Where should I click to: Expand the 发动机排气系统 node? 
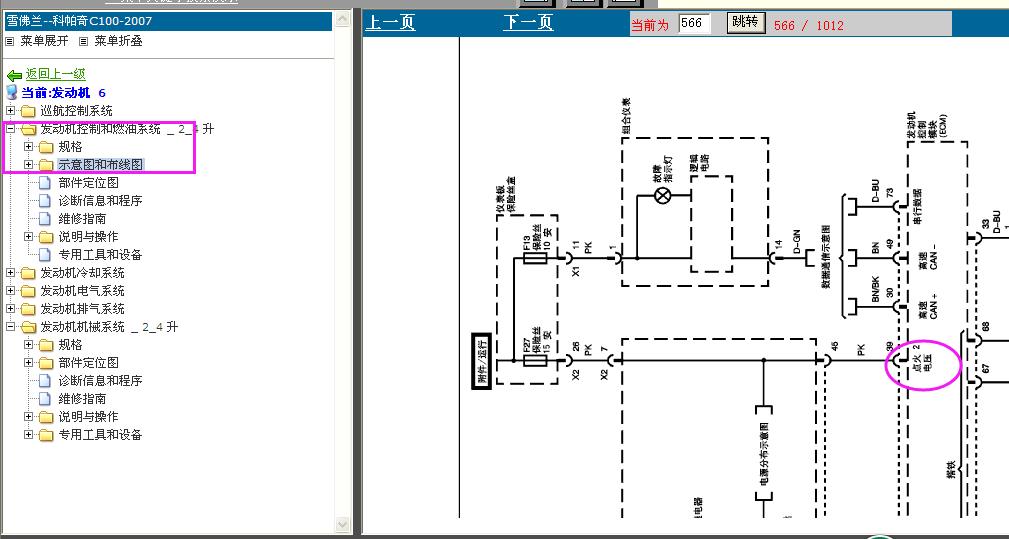pyautogui.click(x=10, y=309)
